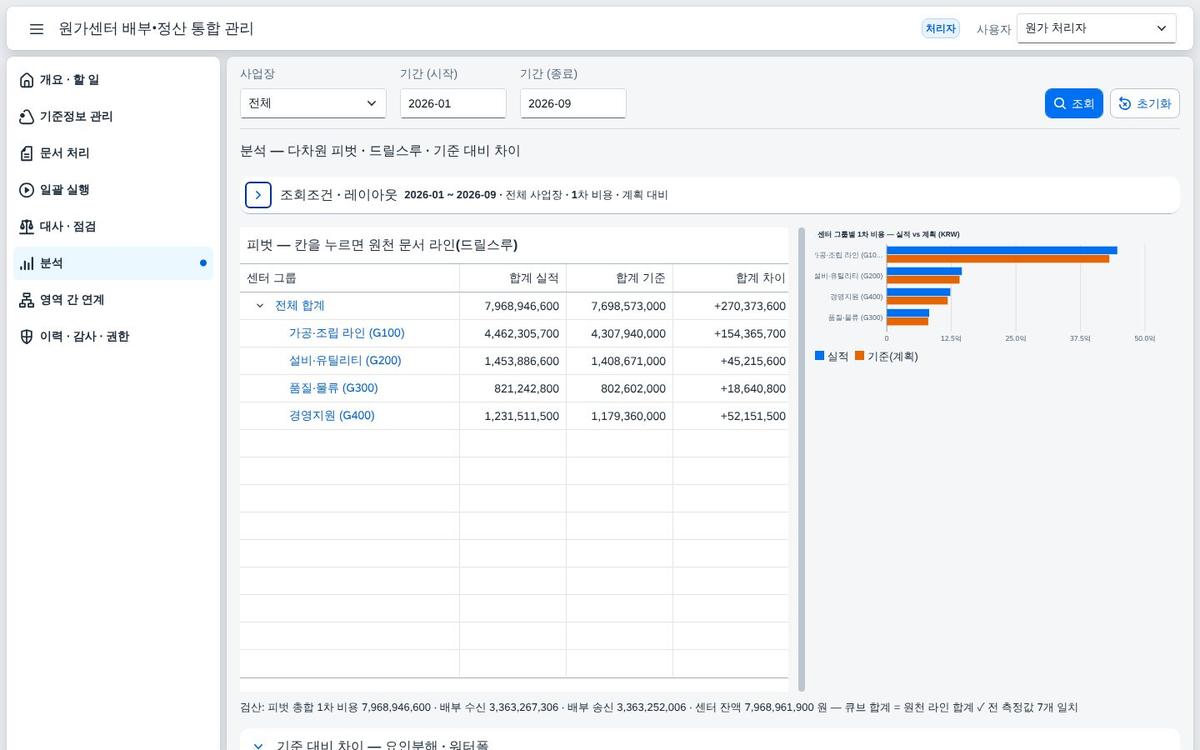
Task: Click the 기준(계획) orange legend swatch
Action: [x=859, y=356]
